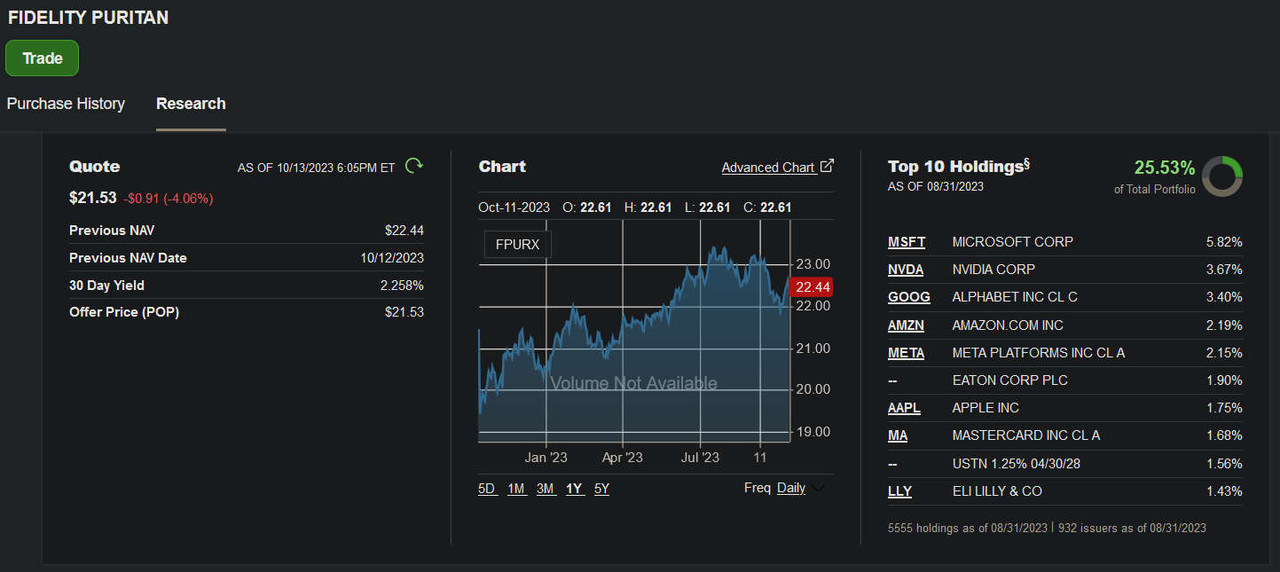This screenshot has width=1280, height=572.
Task: Click the $21.53 quote price
Action: pyautogui.click(x=92, y=198)
